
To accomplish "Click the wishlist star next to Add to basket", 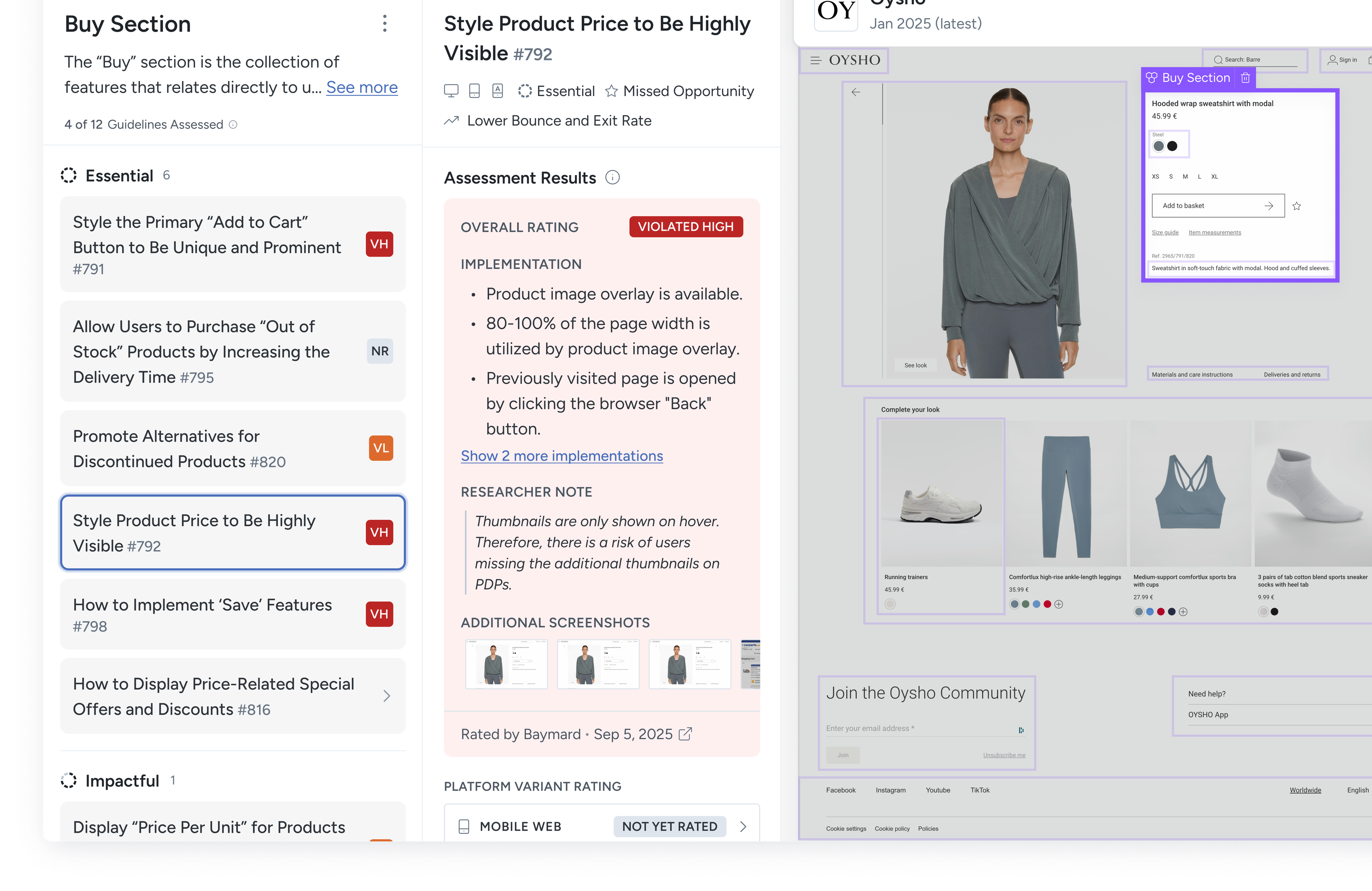I will [1297, 206].
